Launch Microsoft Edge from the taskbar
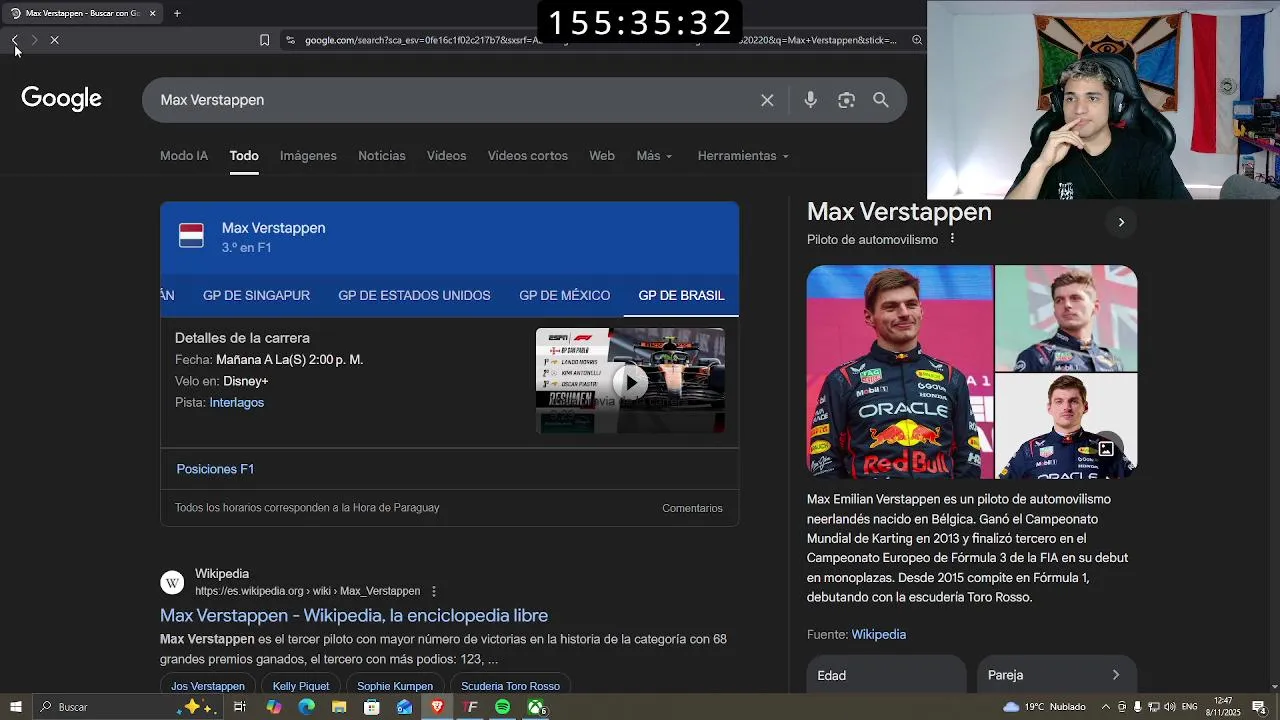The height and width of the screenshot is (720, 1280). (x=306, y=707)
